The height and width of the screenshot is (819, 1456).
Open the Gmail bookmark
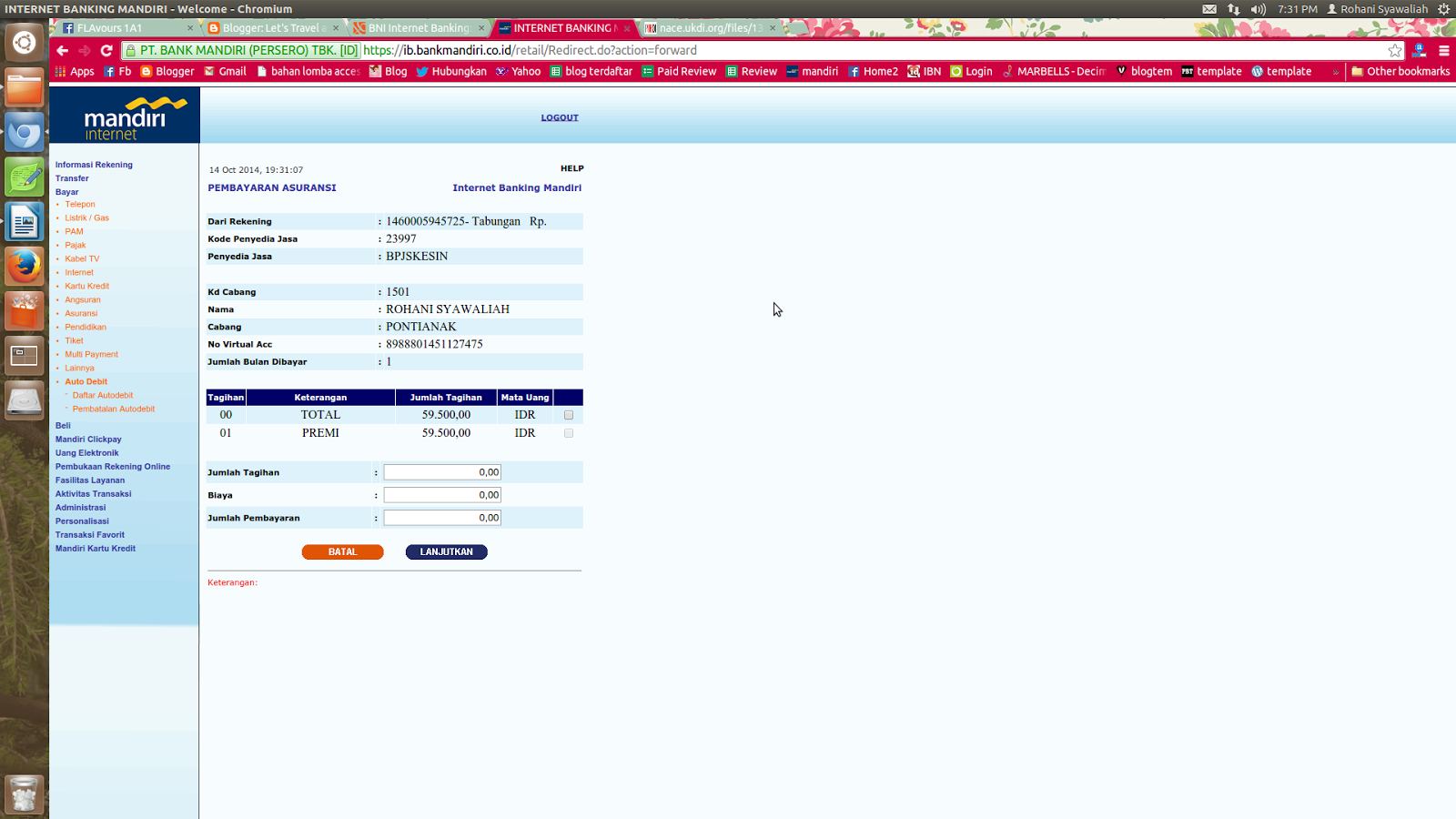click(225, 71)
